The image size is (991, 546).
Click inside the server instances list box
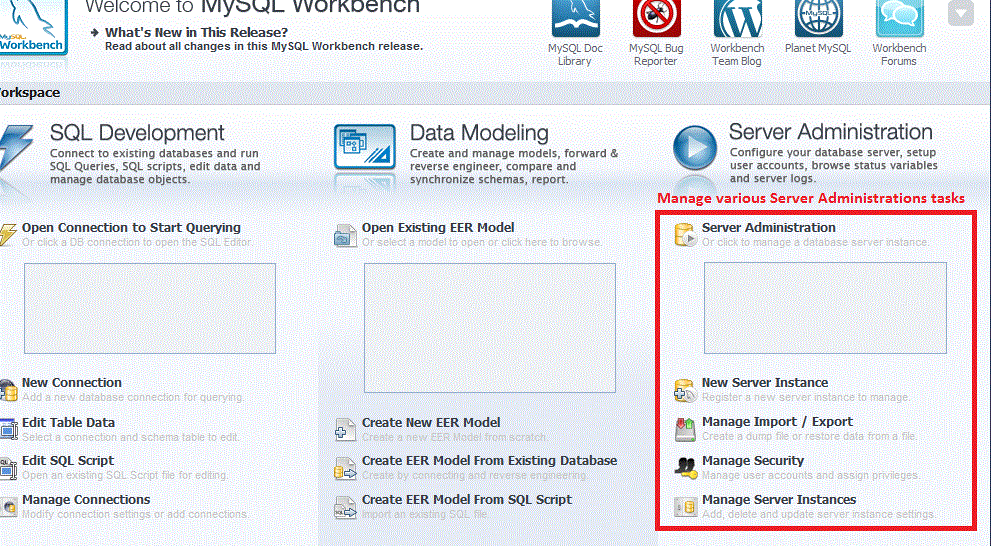click(x=825, y=308)
